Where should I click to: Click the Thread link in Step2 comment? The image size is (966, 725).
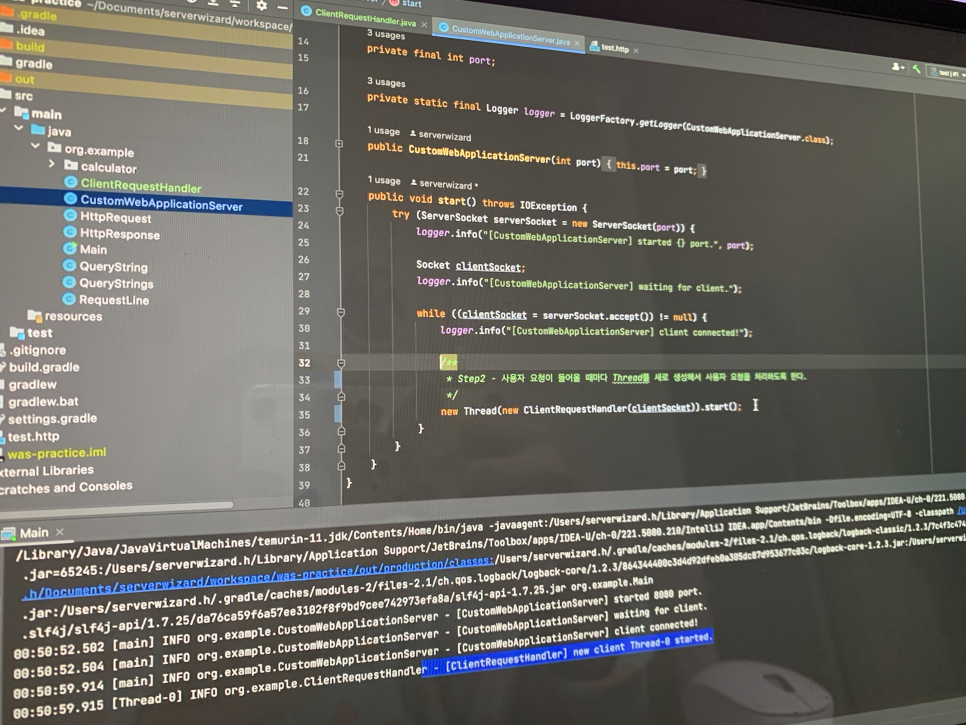pos(630,378)
